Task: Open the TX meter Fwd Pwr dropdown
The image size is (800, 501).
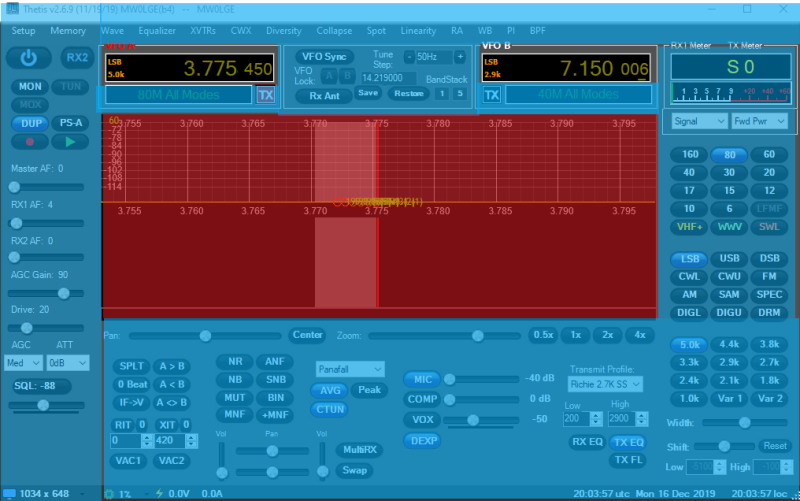Action: 759,121
